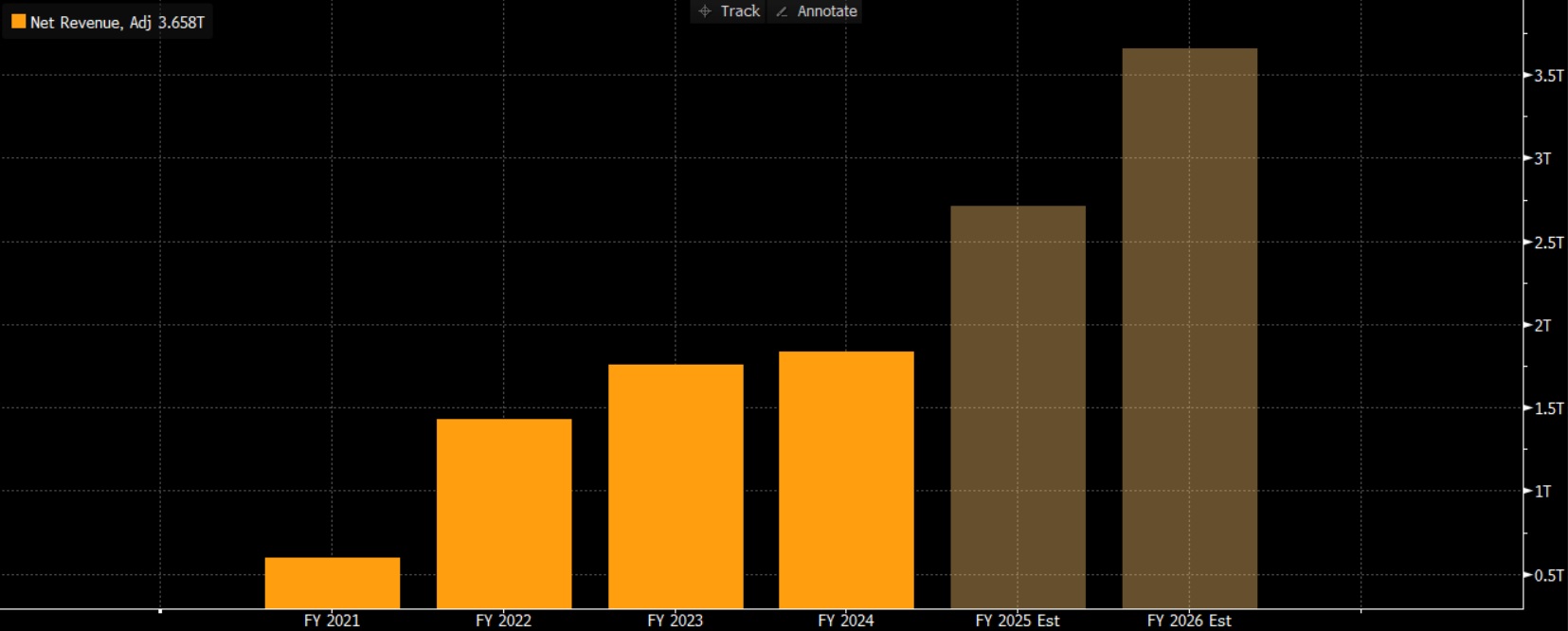
Task: Click the FY 2026 Est axis label
Action: tap(1189, 621)
